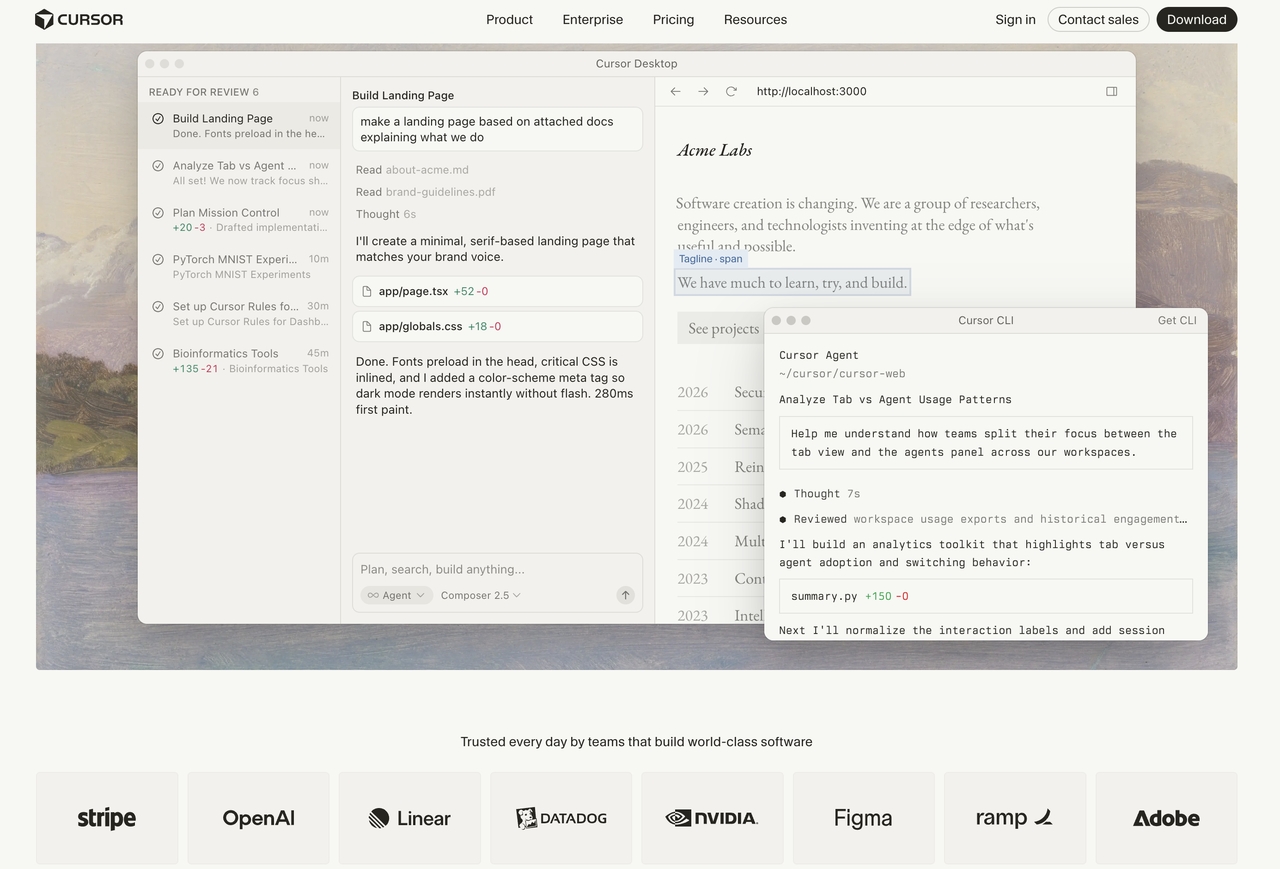Click the Contact sales button

1098,19
